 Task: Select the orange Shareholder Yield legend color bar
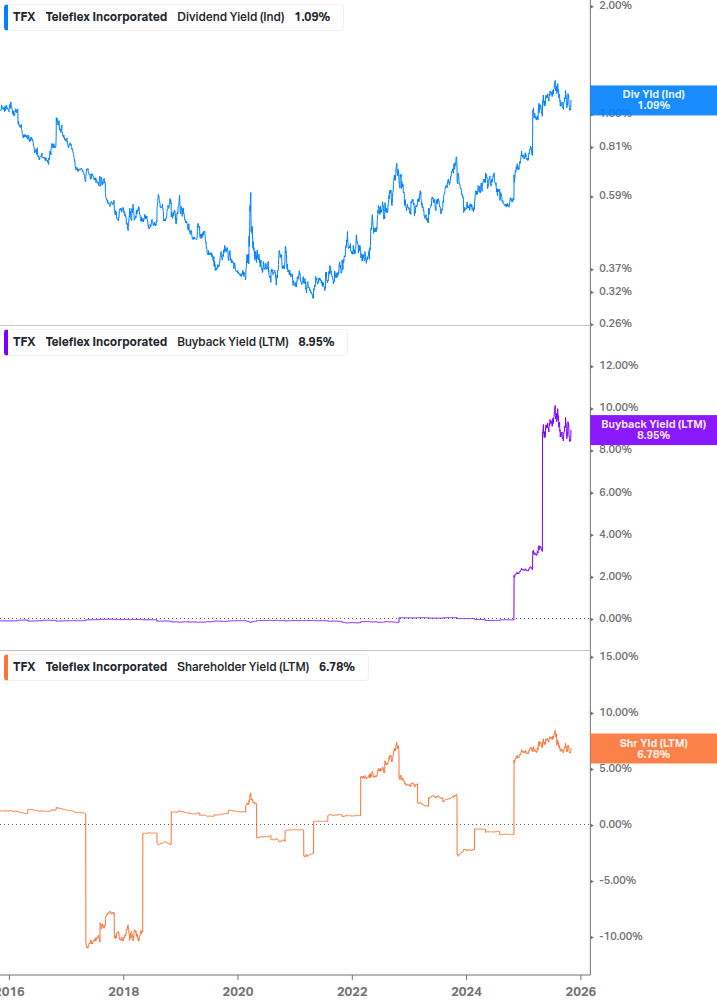pos(6,667)
